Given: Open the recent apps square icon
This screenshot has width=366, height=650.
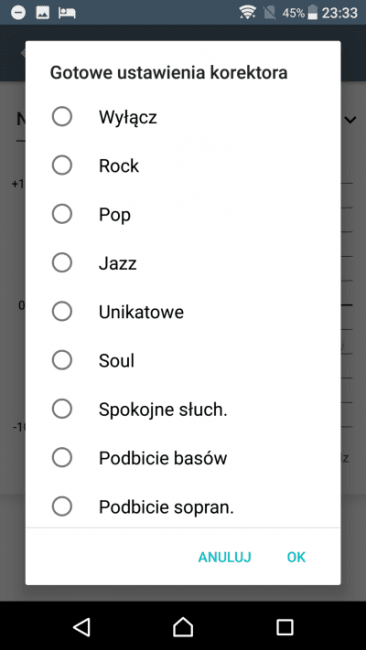Looking at the screenshot, I should [284, 627].
